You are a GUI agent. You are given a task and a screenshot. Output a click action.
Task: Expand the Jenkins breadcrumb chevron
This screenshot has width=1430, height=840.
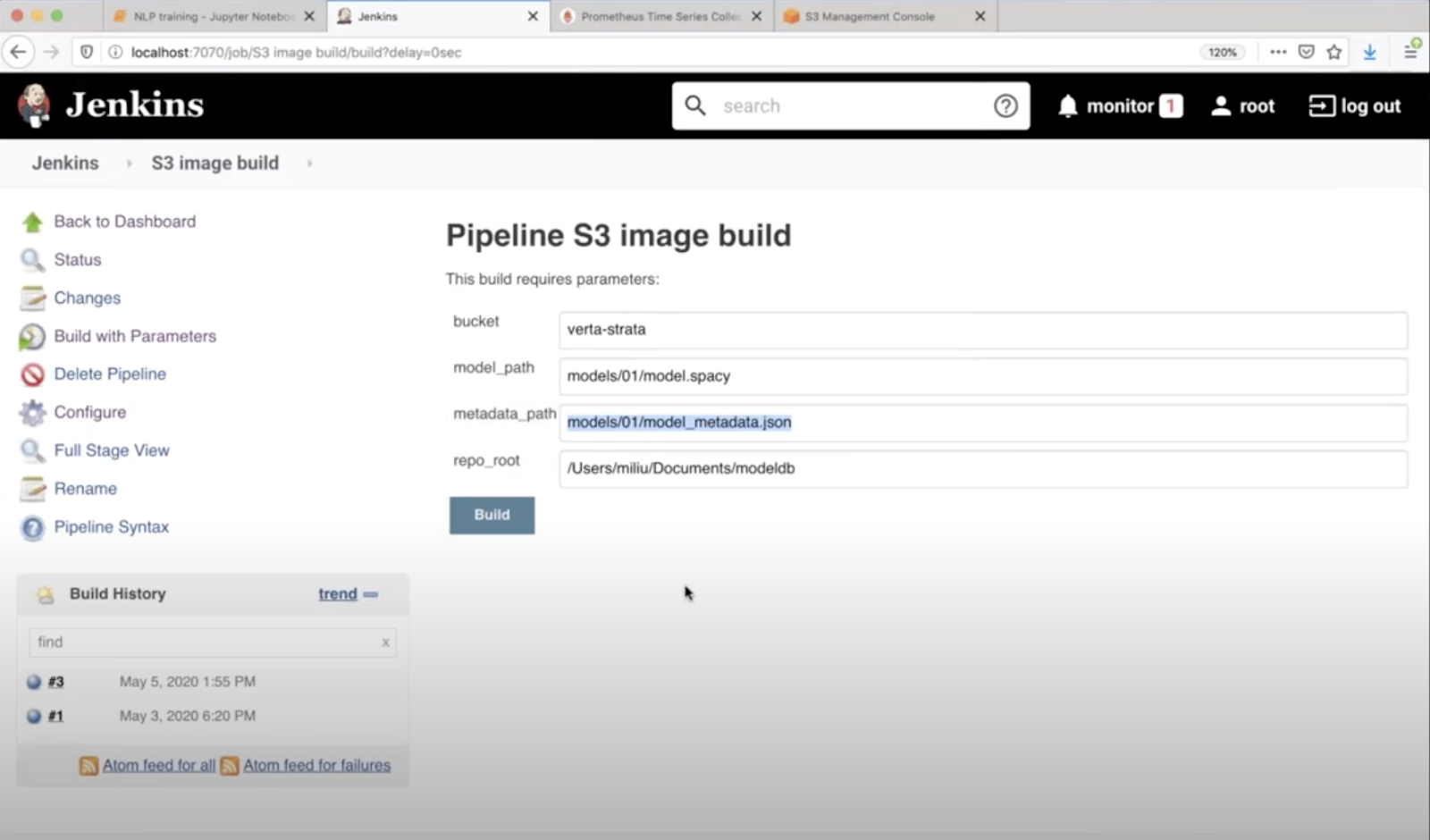tap(129, 164)
